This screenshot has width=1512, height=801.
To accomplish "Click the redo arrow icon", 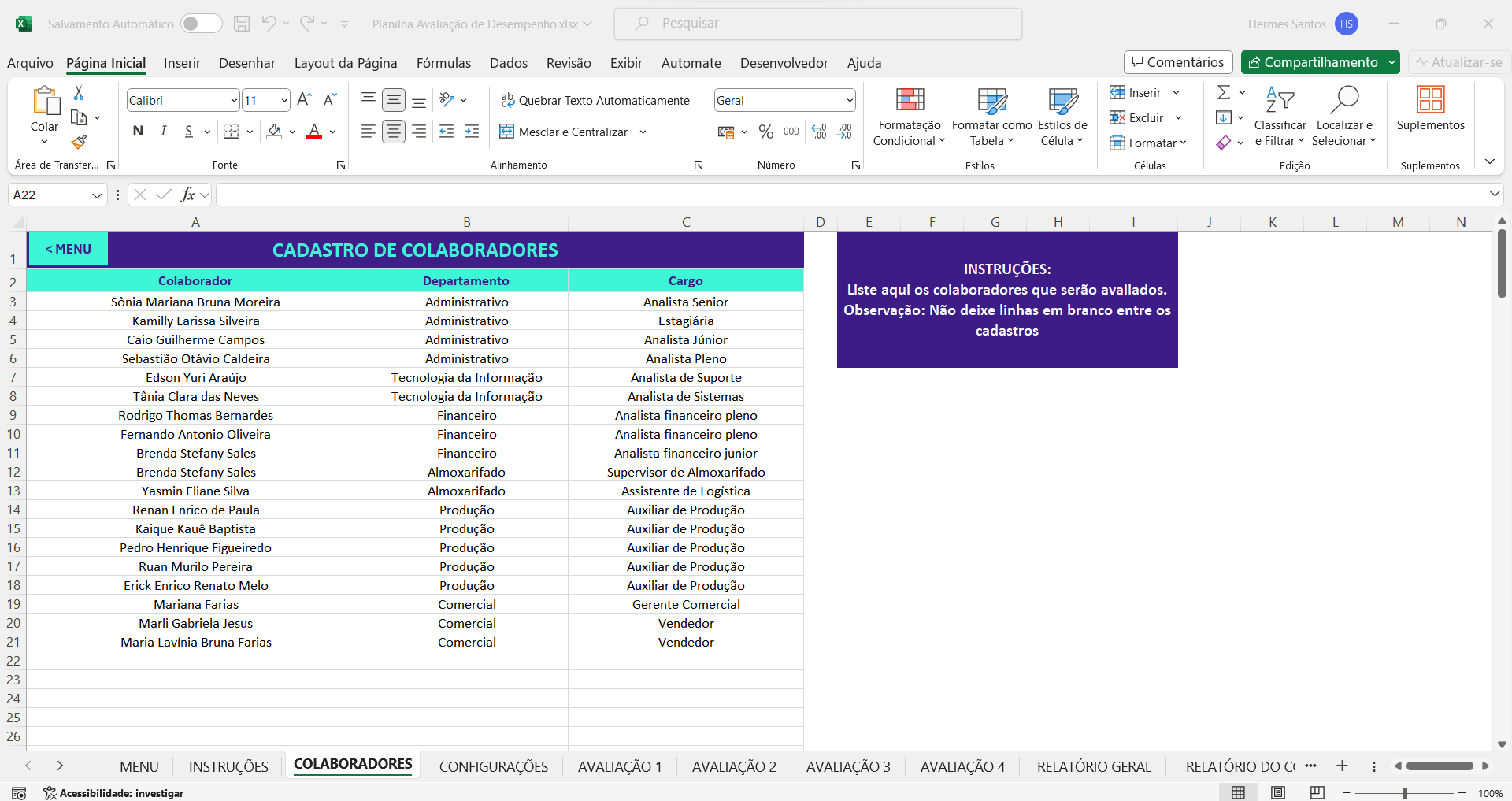I will [x=307, y=24].
